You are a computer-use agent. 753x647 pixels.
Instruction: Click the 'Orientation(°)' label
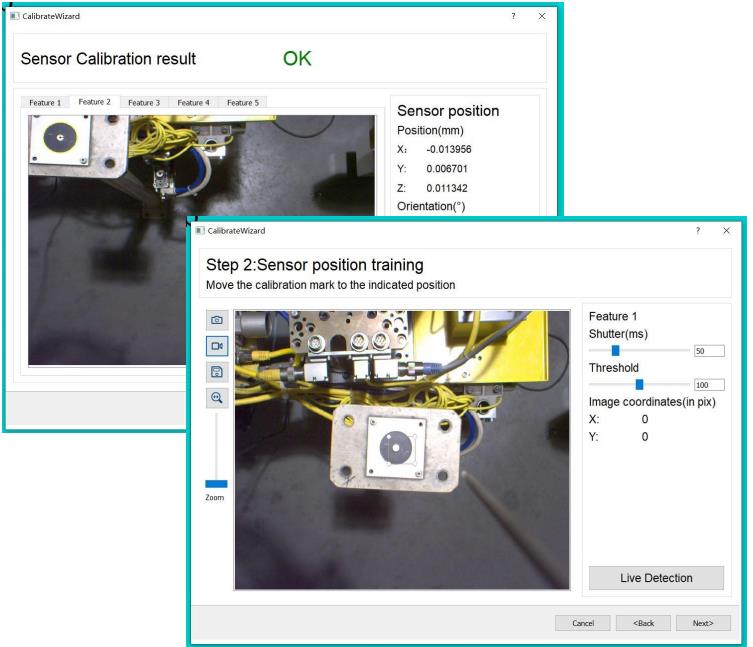point(431,207)
